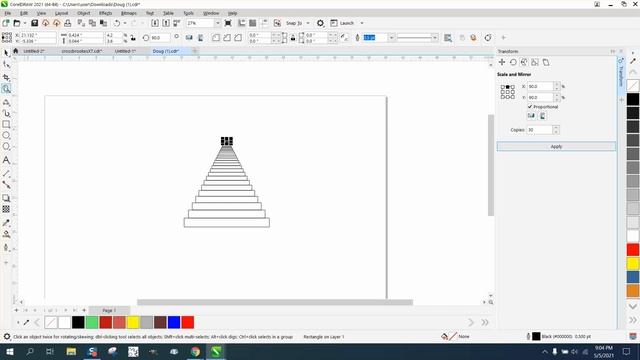This screenshot has height=360, width=640.
Task: Expand the Undo history arrow
Action: (x=125, y=23)
